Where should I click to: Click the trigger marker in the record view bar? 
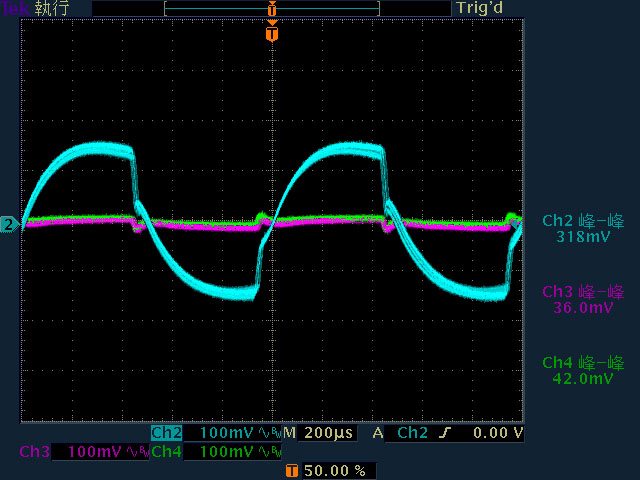pyautogui.click(x=272, y=8)
